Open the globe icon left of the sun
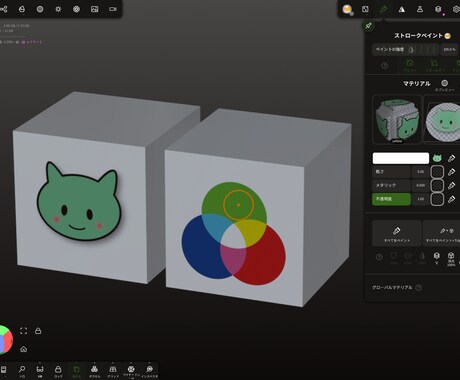 tap(40, 9)
